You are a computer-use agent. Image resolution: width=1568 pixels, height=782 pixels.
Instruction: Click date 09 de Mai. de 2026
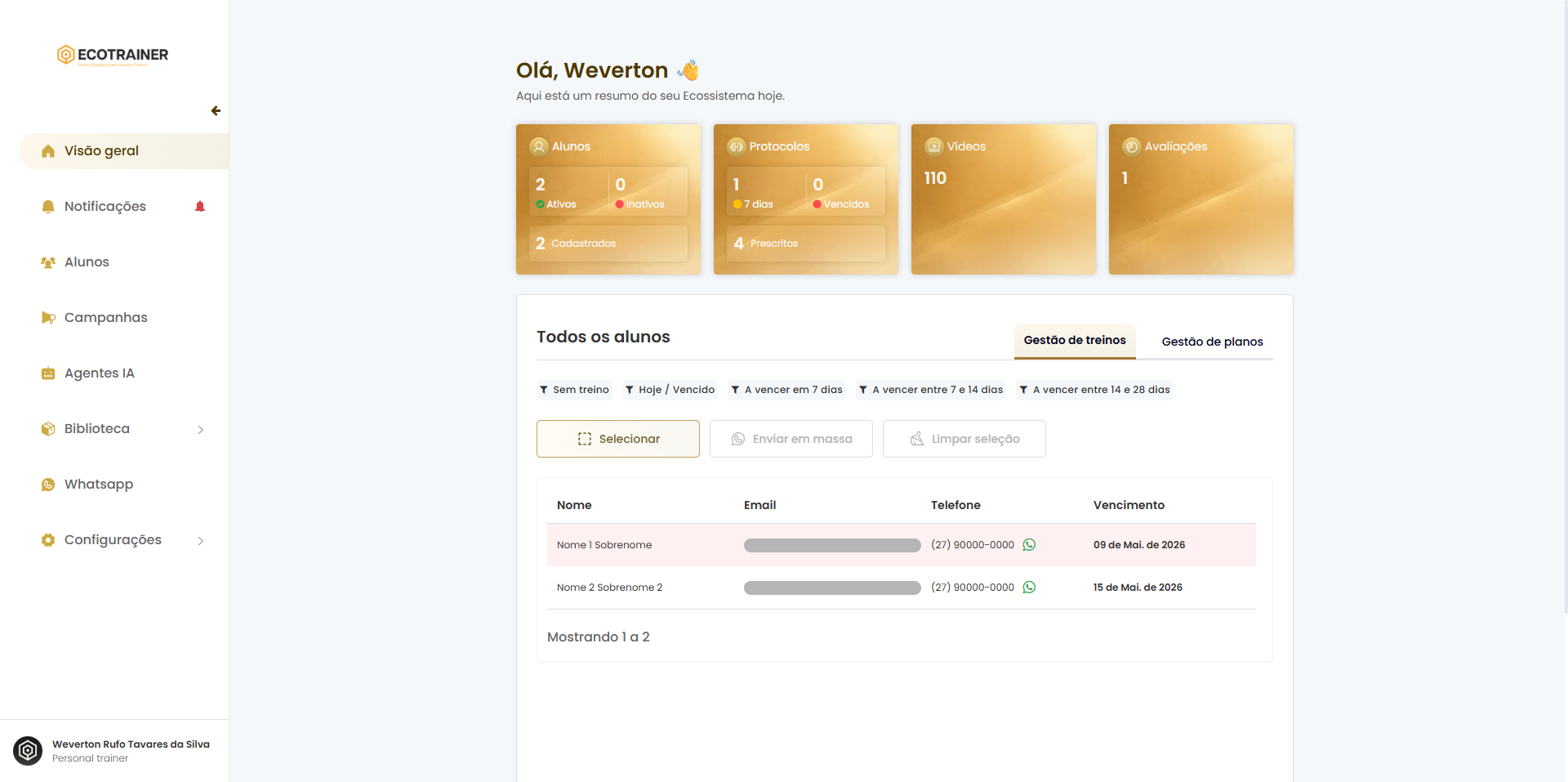click(1139, 545)
